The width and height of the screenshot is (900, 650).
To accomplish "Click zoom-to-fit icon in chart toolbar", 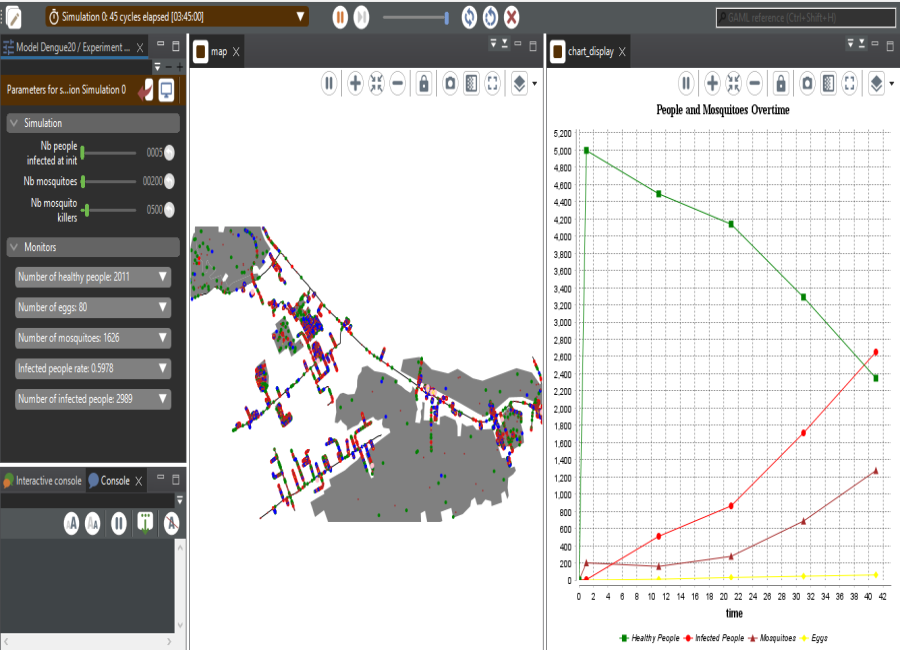I will [x=733, y=84].
